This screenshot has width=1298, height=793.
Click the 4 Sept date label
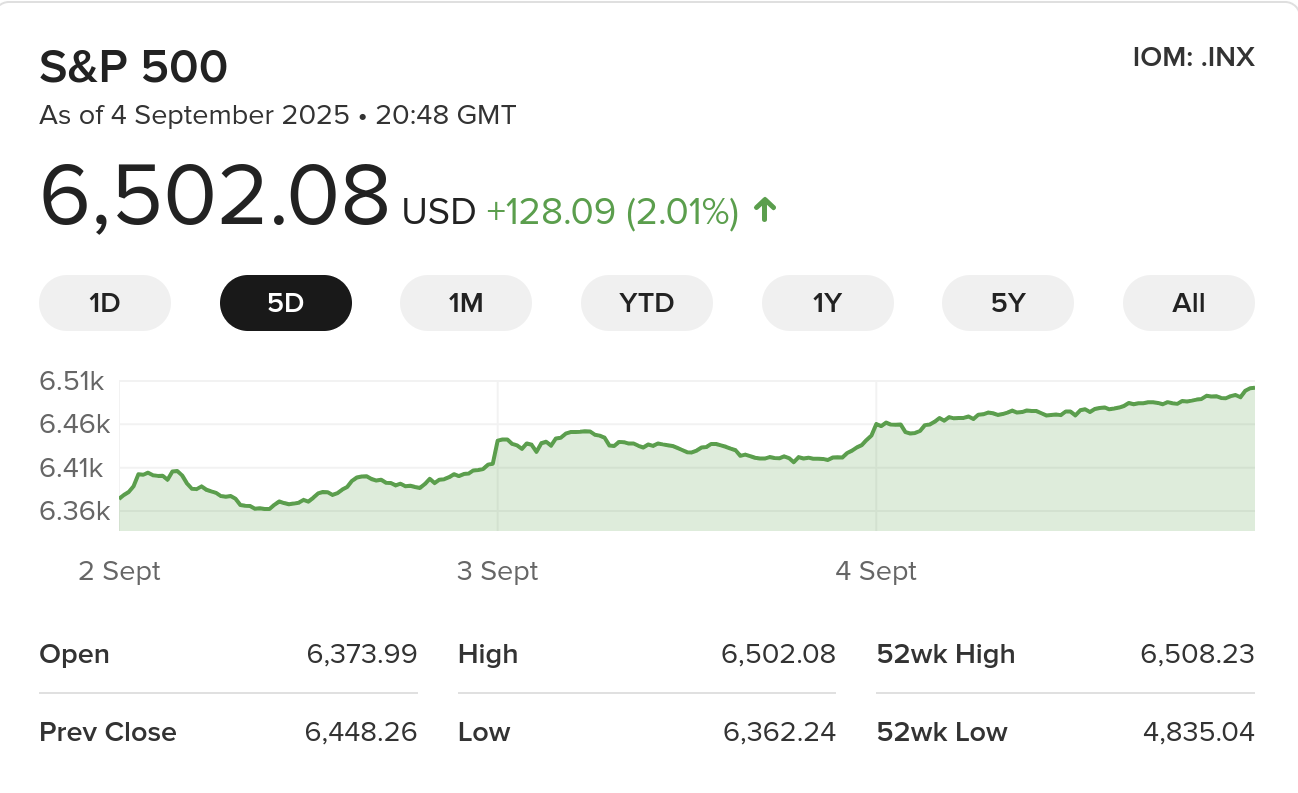pyautogui.click(x=876, y=571)
